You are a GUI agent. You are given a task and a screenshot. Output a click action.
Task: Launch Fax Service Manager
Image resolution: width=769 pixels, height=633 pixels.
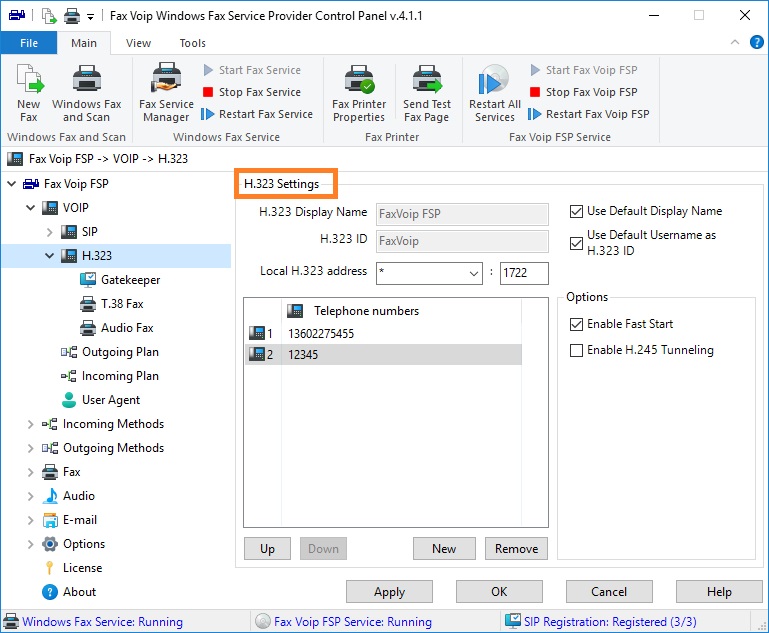166,92
